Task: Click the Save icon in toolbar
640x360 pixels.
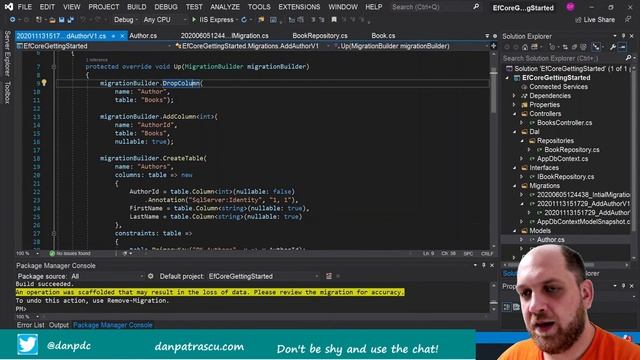Action: [x=61, y=20]
